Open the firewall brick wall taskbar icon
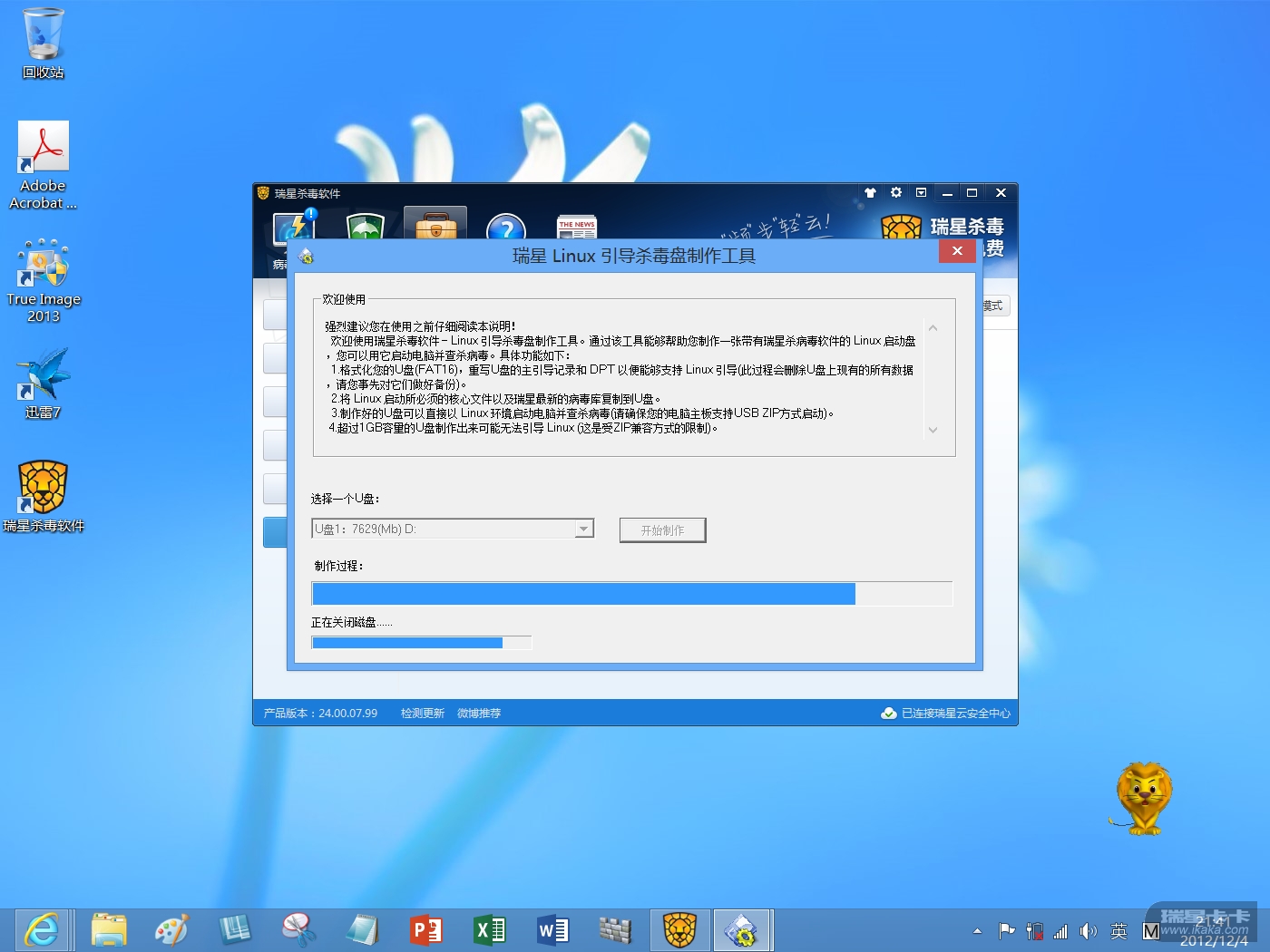The height and width of the screenshot is (952, 1270). pyautogui.click(x=615, y=930)
